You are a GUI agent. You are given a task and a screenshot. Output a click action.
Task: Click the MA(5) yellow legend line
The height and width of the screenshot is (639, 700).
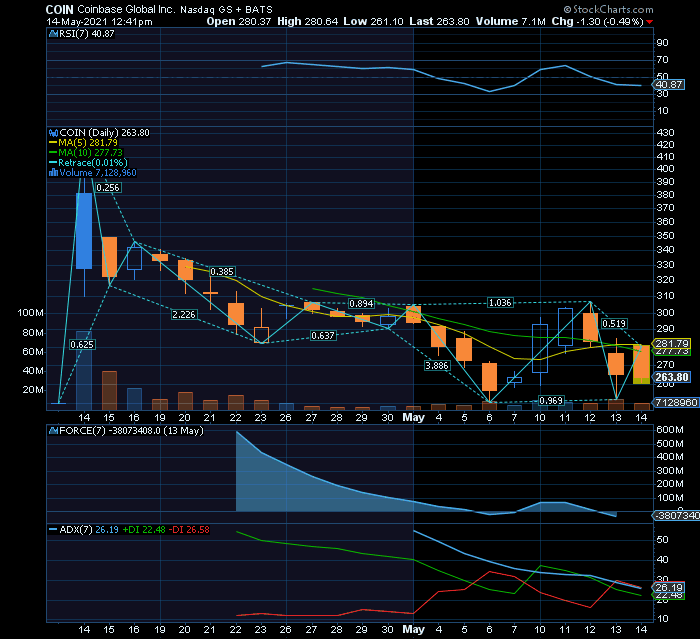[x=53, y=143]
